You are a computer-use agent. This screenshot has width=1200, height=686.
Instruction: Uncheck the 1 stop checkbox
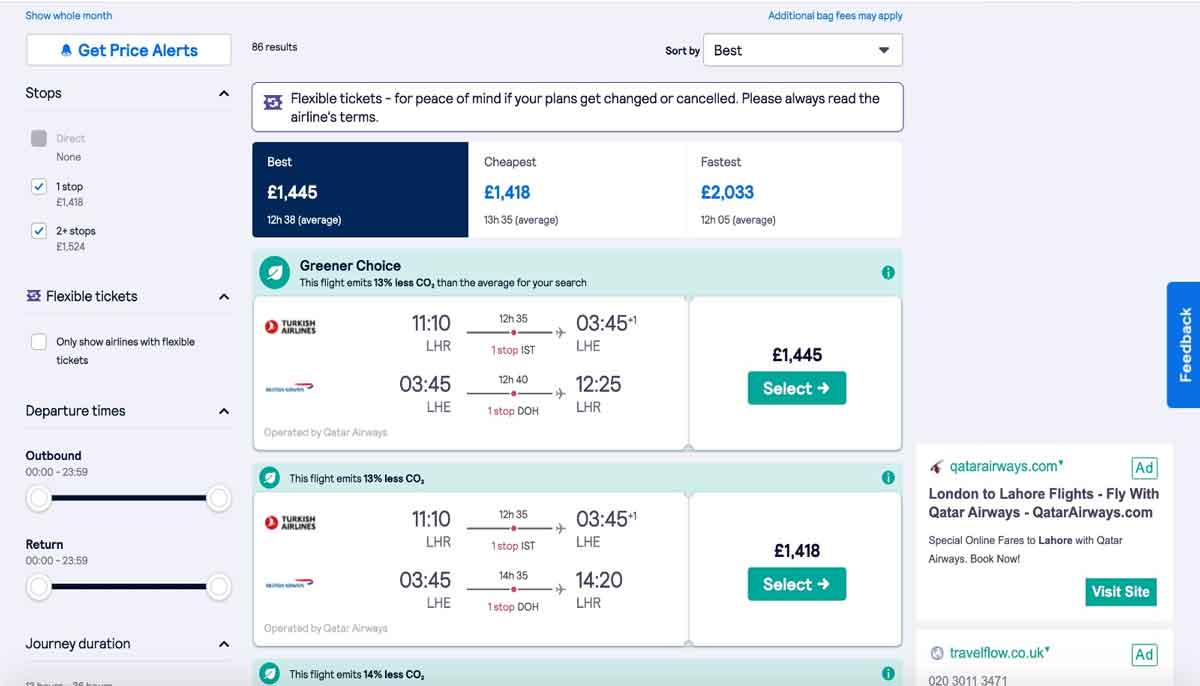pyautogui.click(x=39, y=186)
